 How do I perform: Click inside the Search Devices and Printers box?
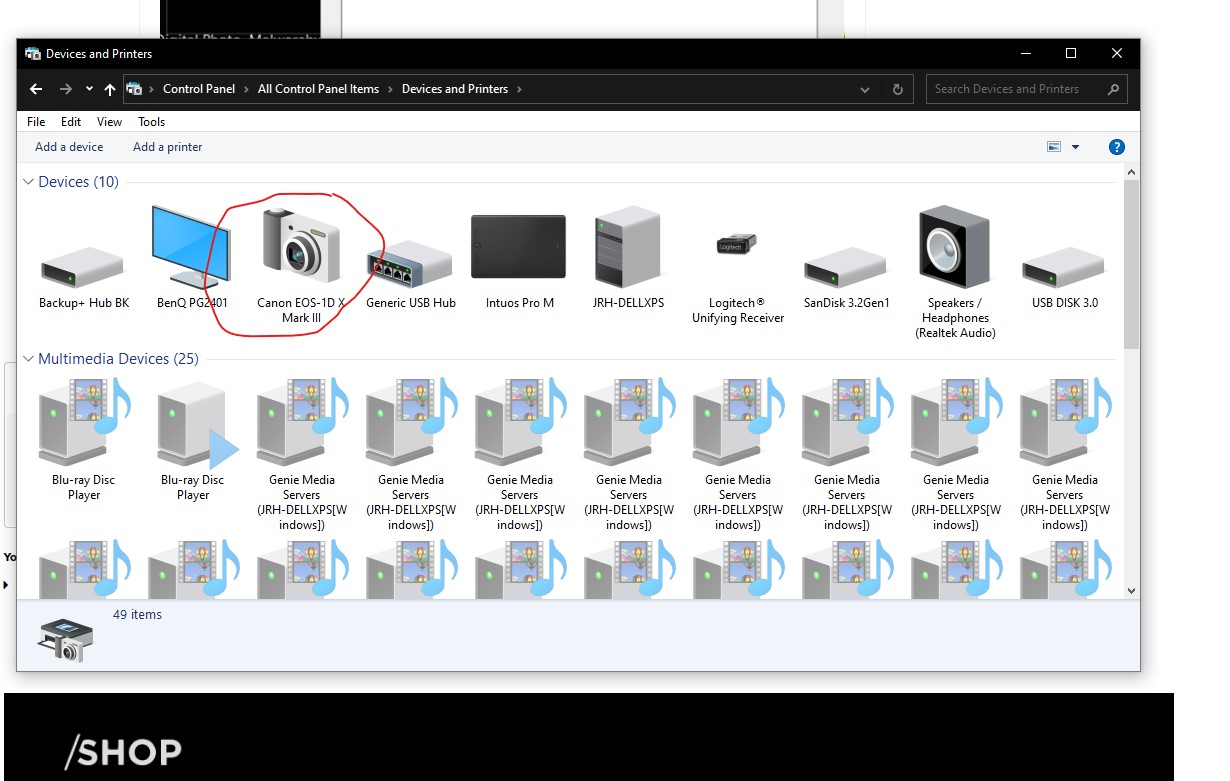[x=1010, y=88]
